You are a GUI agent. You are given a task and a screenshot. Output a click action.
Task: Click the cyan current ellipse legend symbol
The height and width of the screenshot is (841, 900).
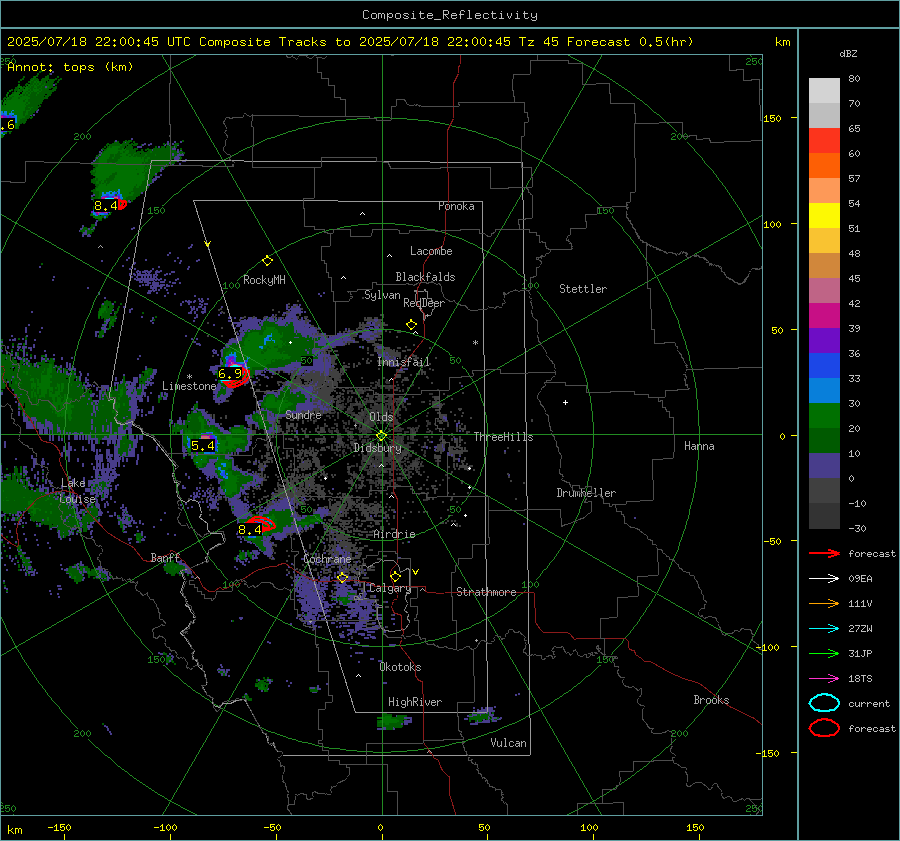(824, 703)
